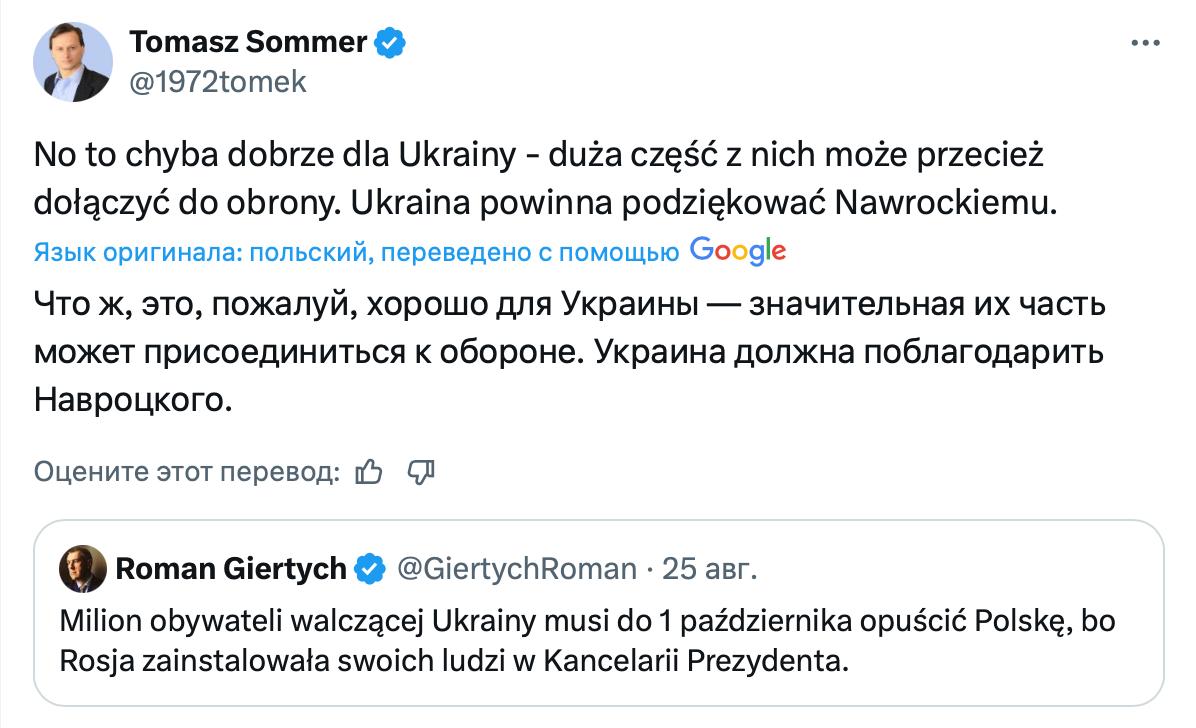This screenshot has width=1196, height=728.
Task: Open Roman Giertych's avatar in quoted tweet
Action: [x=82, y=569]
